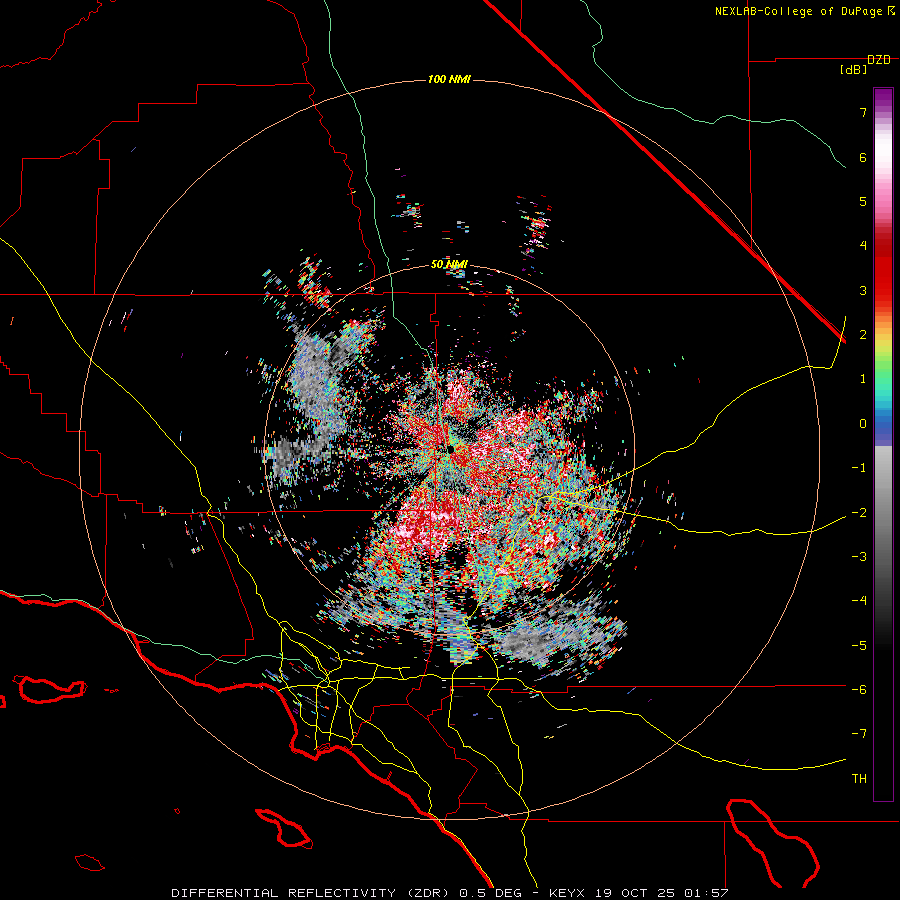Click the 6 value on the color scale

click(863, 157)
